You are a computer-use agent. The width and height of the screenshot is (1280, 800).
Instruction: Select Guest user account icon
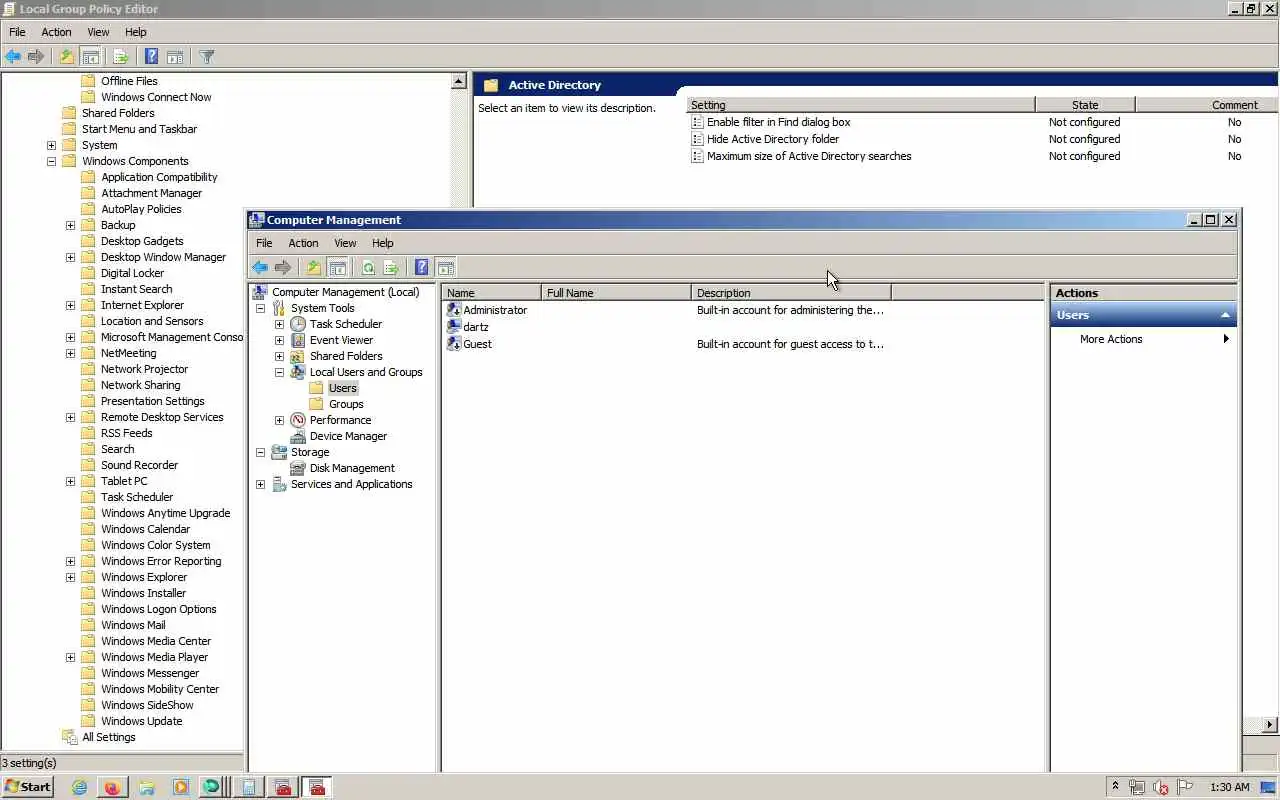click(454, 344)
